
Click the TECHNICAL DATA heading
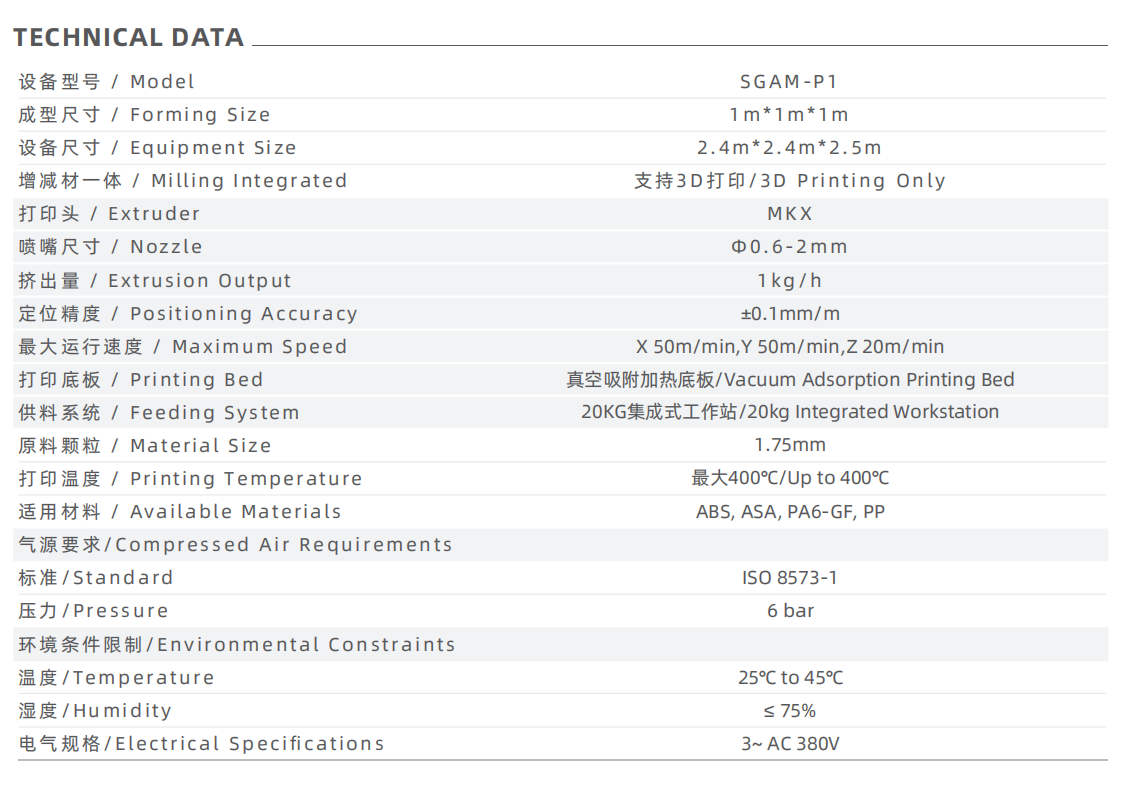[128, 38]
